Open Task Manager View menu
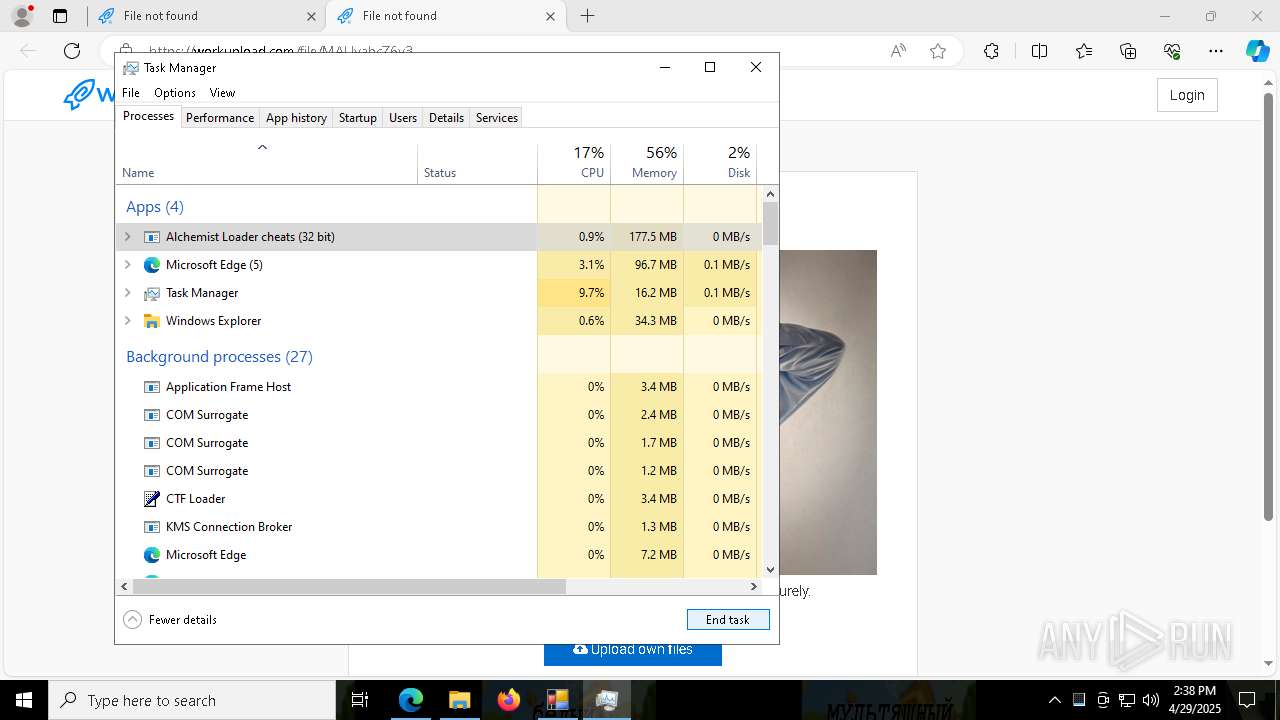1280x720 pixels. (222, 93)
